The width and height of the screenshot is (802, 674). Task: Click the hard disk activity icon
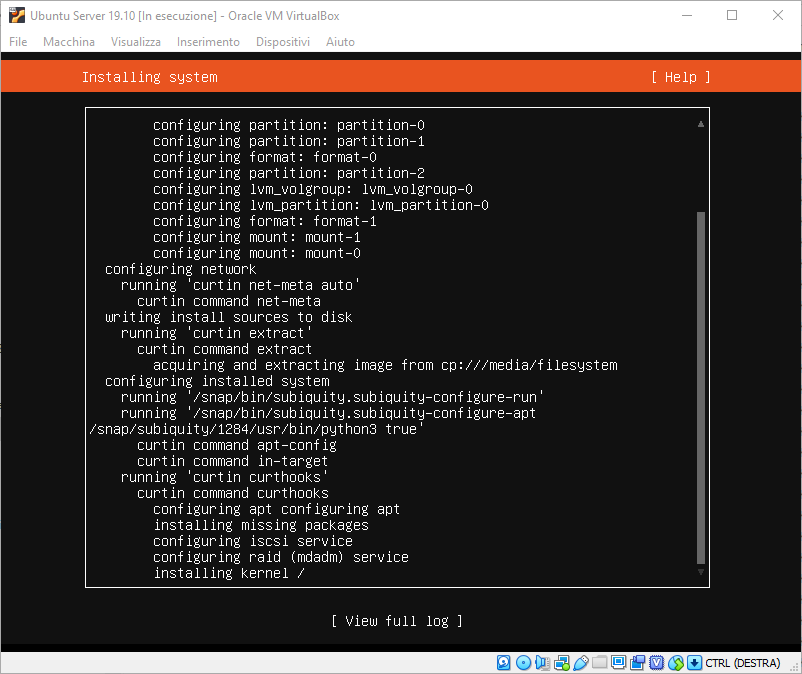pyautogui.click(x=504, y=663)
